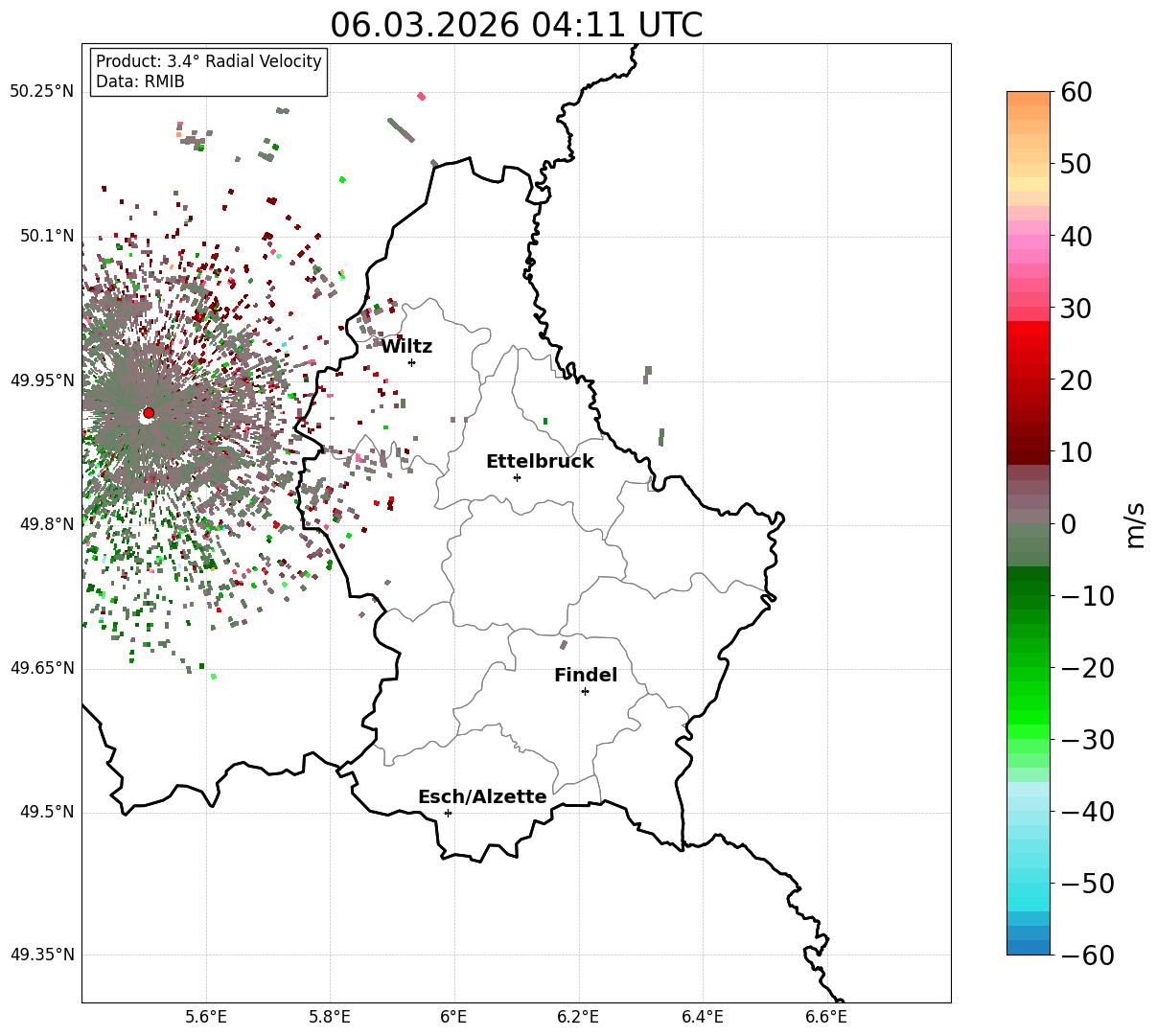The image size is (1157, 1036).
Task: Click the 50.25°N latitude tick label
Action: pyautogui.click(x=41, y=92)
